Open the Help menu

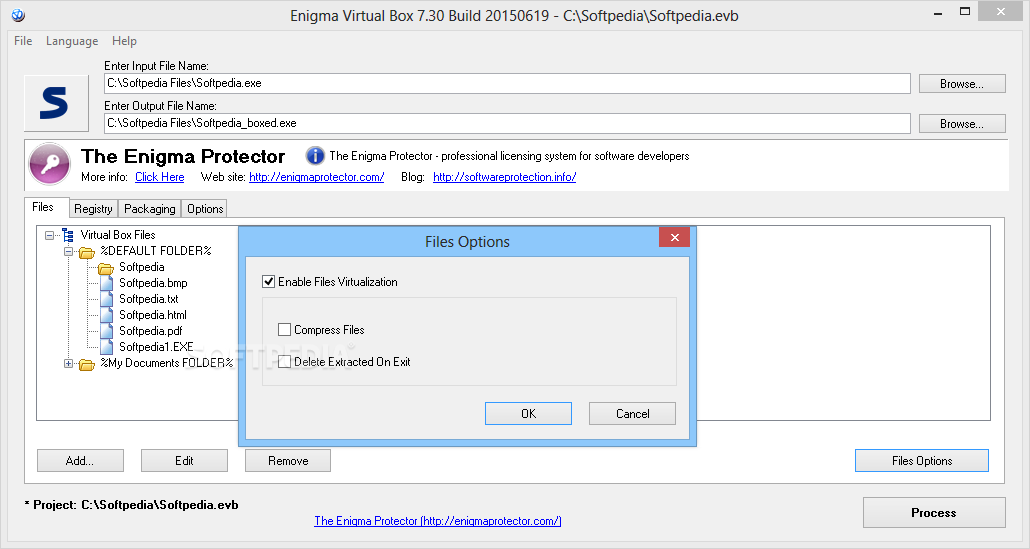[124, 41]
